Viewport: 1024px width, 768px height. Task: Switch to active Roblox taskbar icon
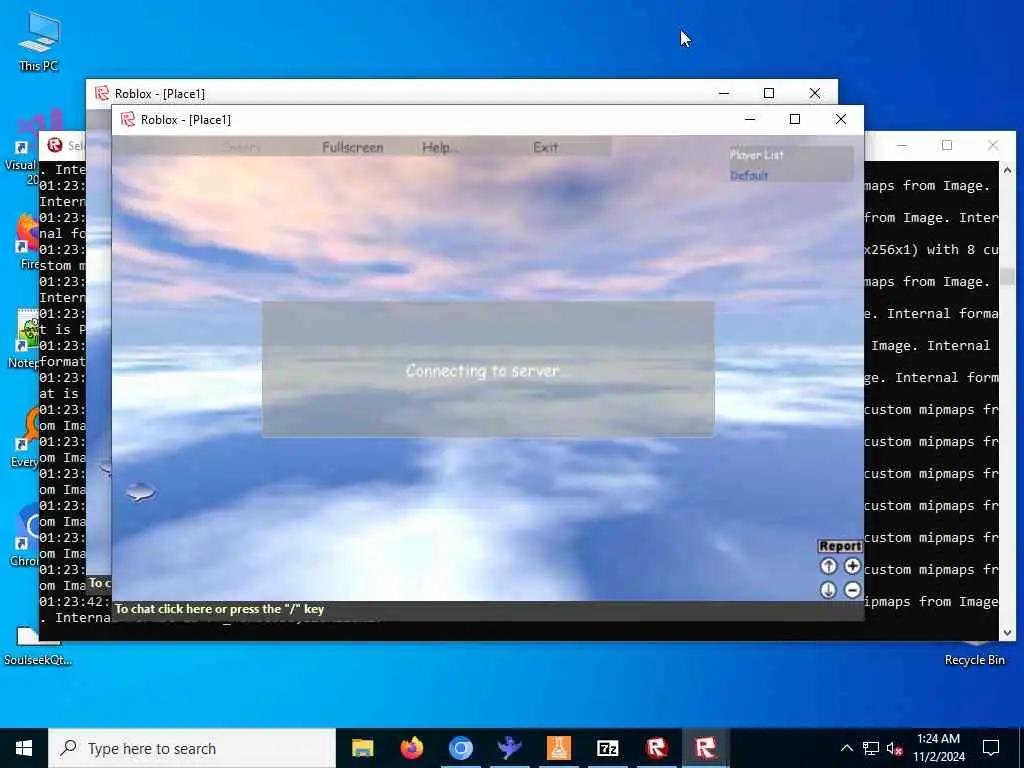coord(705,748)
